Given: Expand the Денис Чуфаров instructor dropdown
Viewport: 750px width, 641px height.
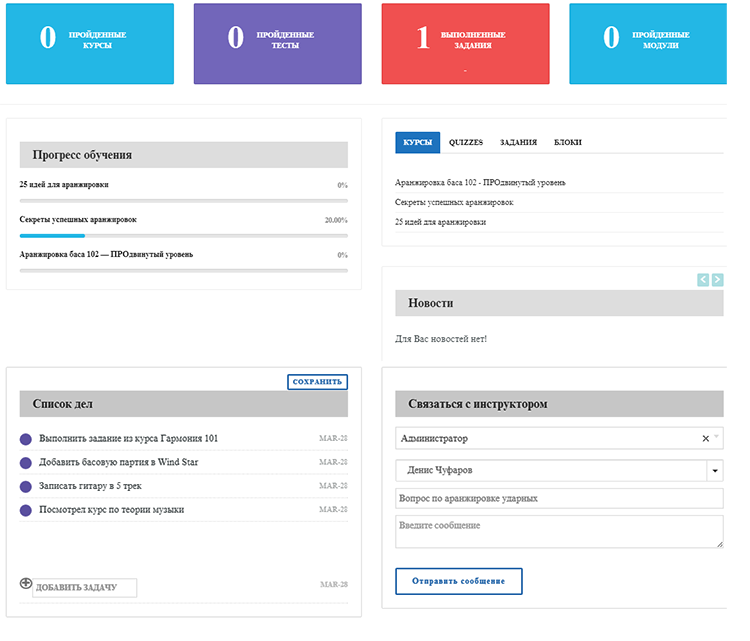Looking at the screenshot, I should pos(715,470).
